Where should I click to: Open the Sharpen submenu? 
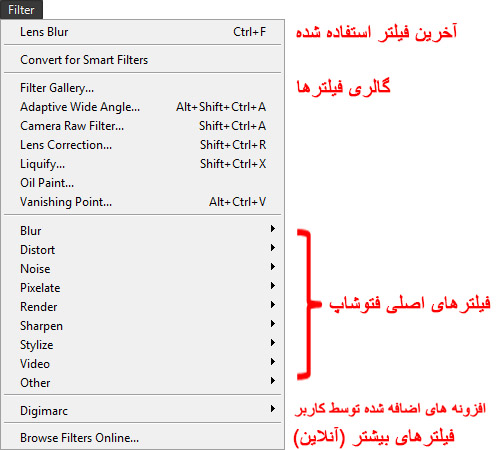click(x=143, y=326)
